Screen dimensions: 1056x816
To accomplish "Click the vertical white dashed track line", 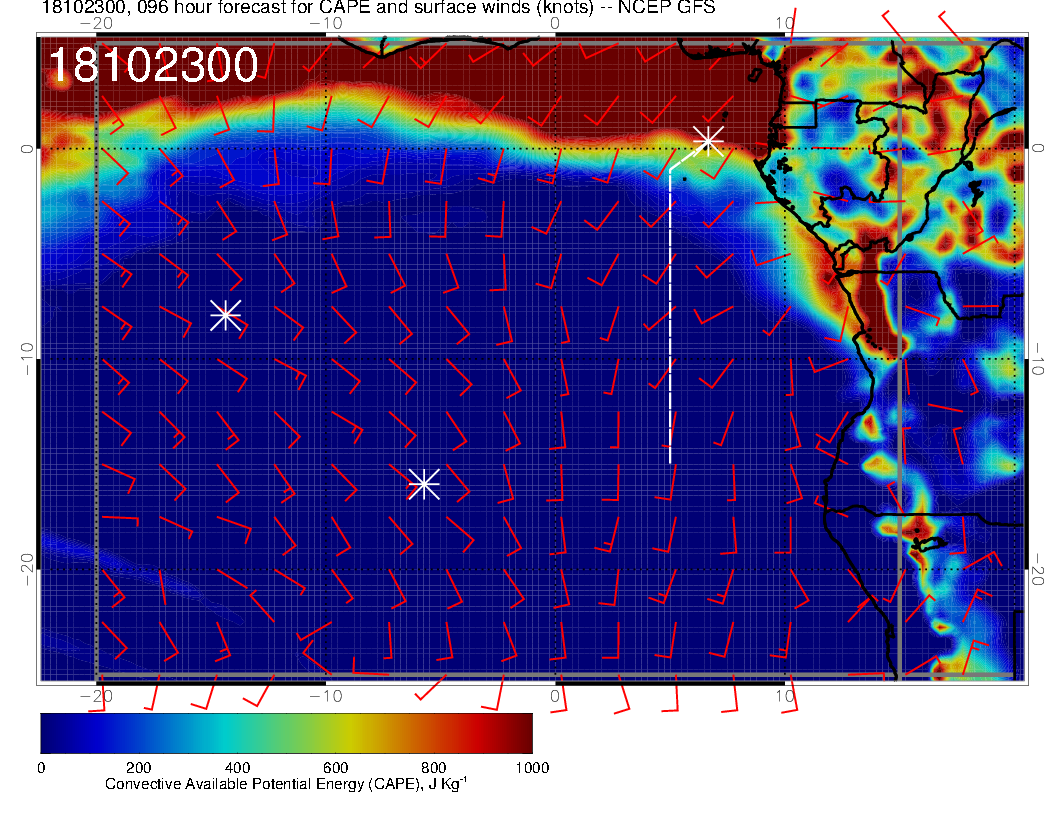I will tap(670, 320).
